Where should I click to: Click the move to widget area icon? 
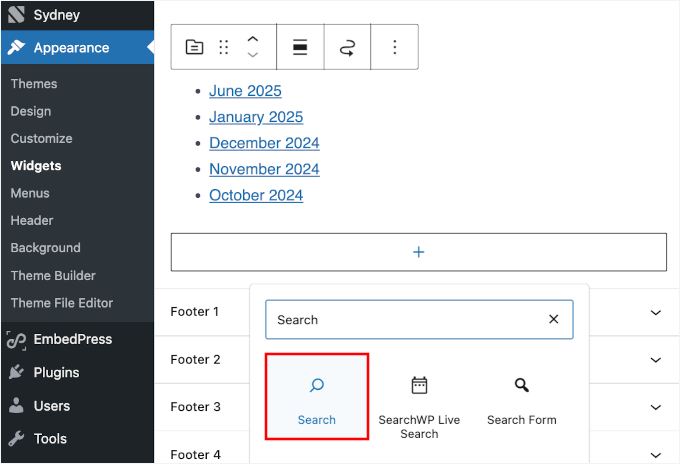click(x=347, y=47)
